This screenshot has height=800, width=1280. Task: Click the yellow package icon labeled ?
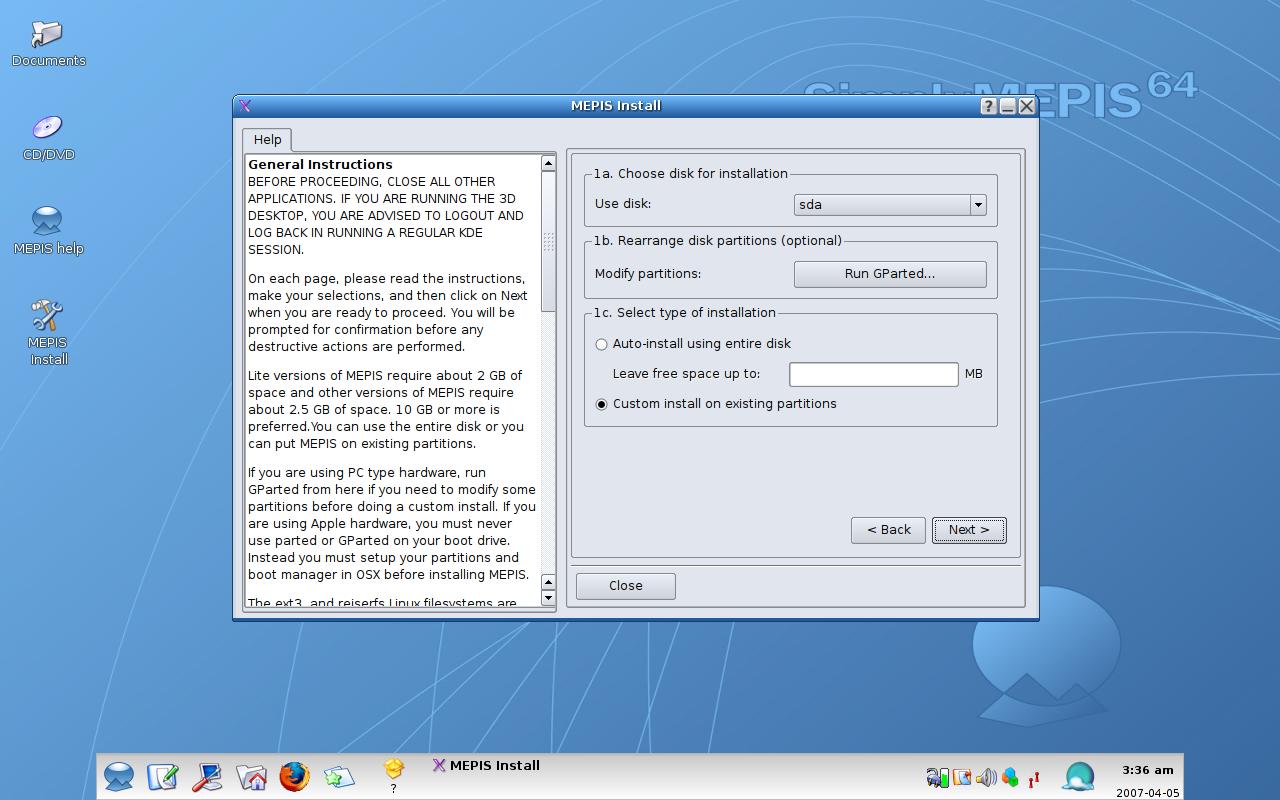393,775
